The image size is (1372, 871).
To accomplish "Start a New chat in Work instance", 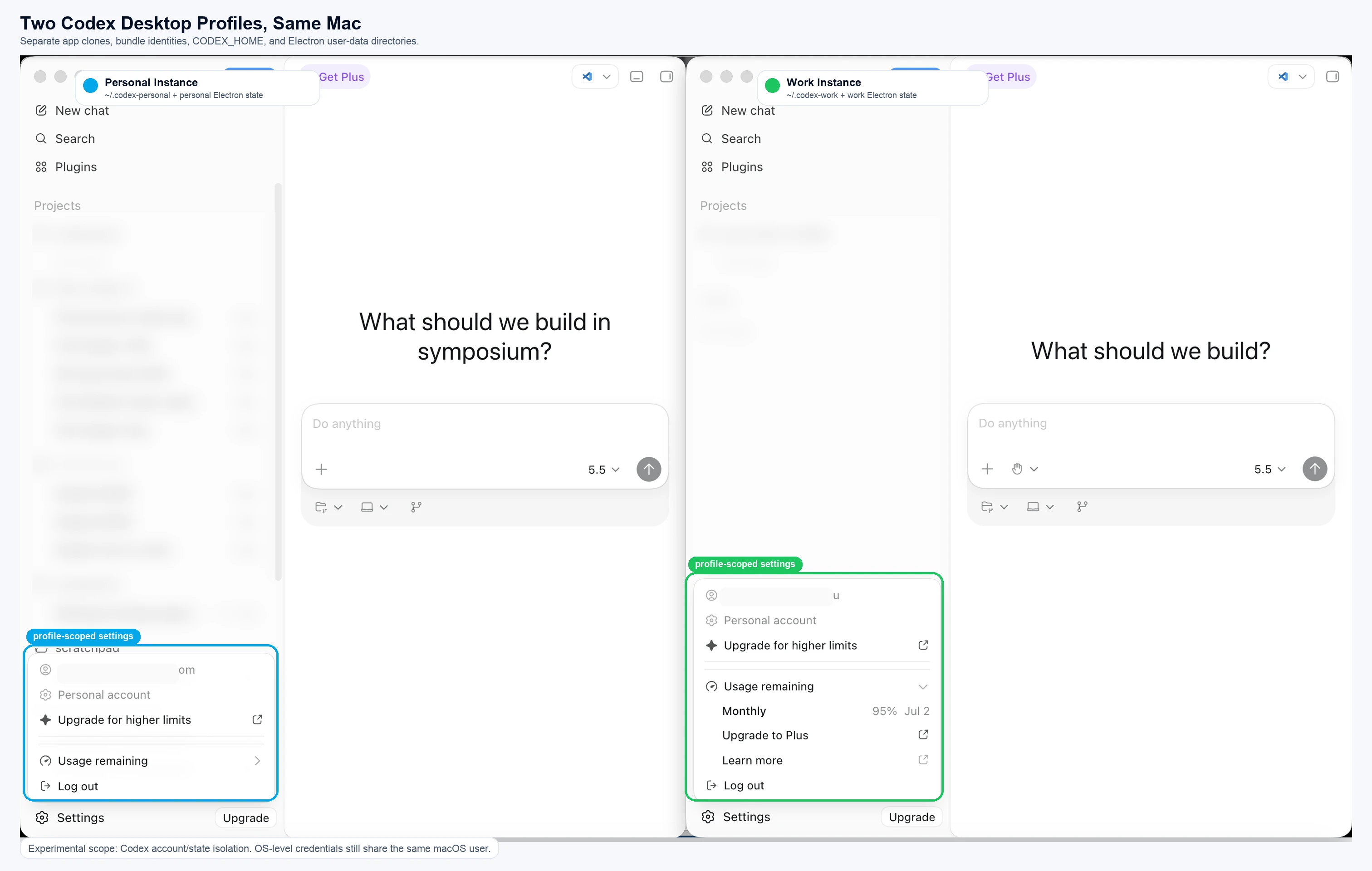I will point(738,111).
